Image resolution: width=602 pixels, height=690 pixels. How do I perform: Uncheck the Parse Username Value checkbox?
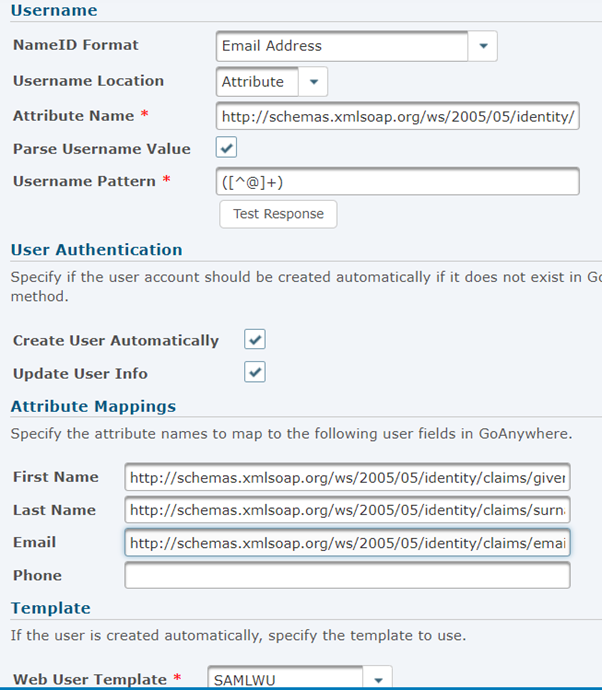[226, 147]
